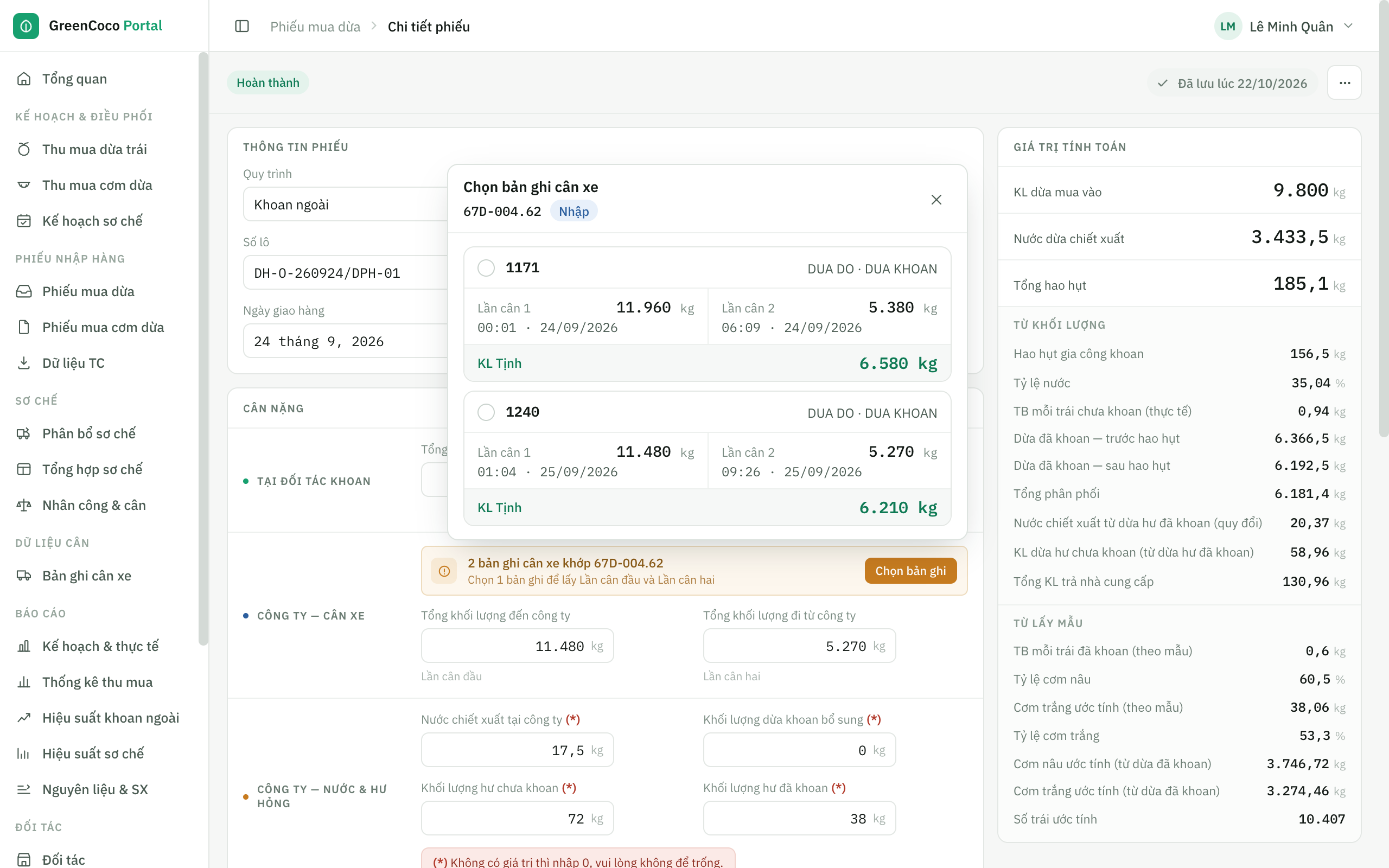Open the Quy trình Khoan ngoài dropdown

[346, 205]
